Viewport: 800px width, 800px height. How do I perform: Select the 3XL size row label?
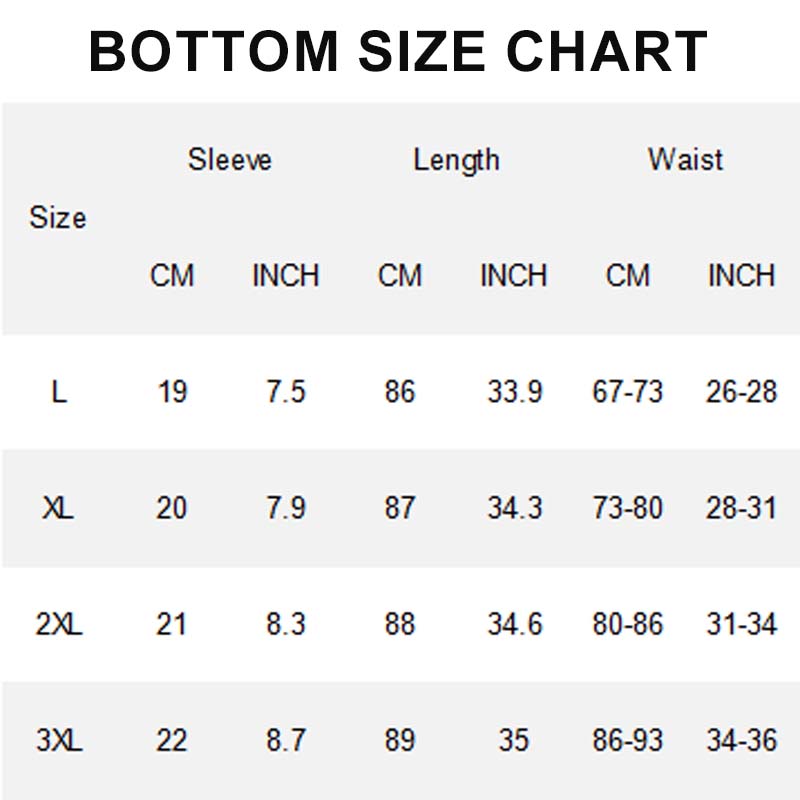click(59, 741)
